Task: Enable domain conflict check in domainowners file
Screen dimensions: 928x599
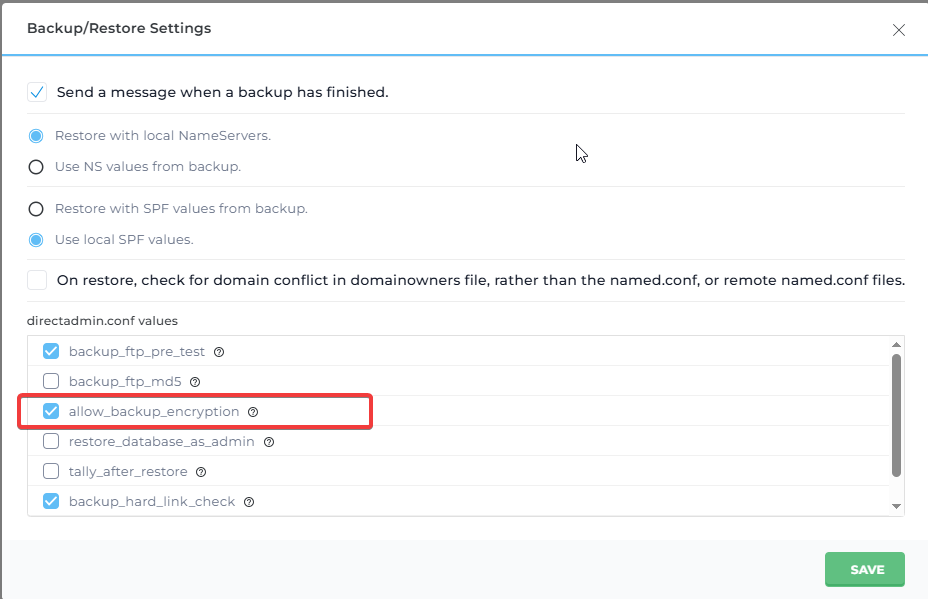Action: click(x=37, y=280)
